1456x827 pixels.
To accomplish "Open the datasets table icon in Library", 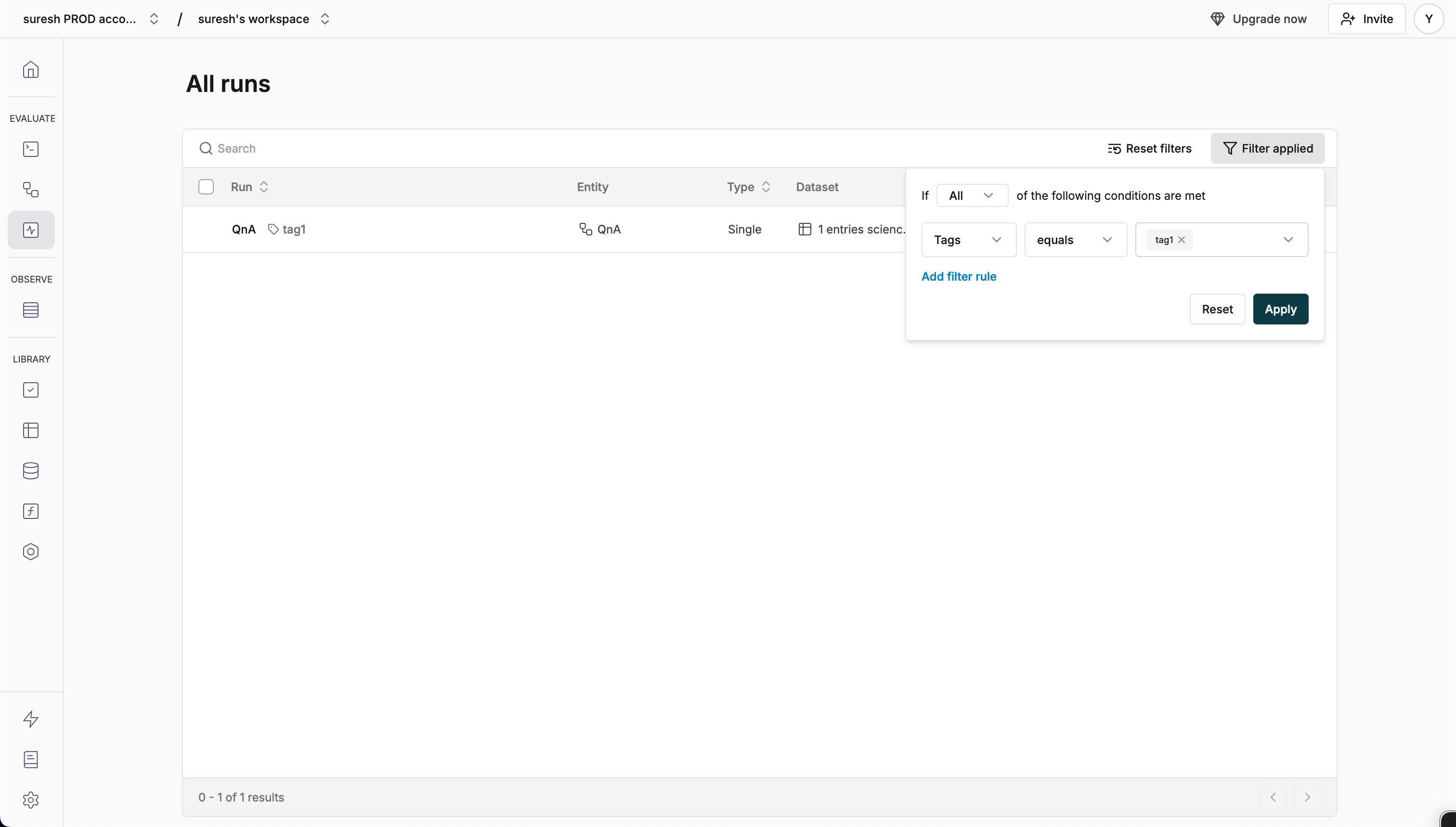I will tap(31, 430).
